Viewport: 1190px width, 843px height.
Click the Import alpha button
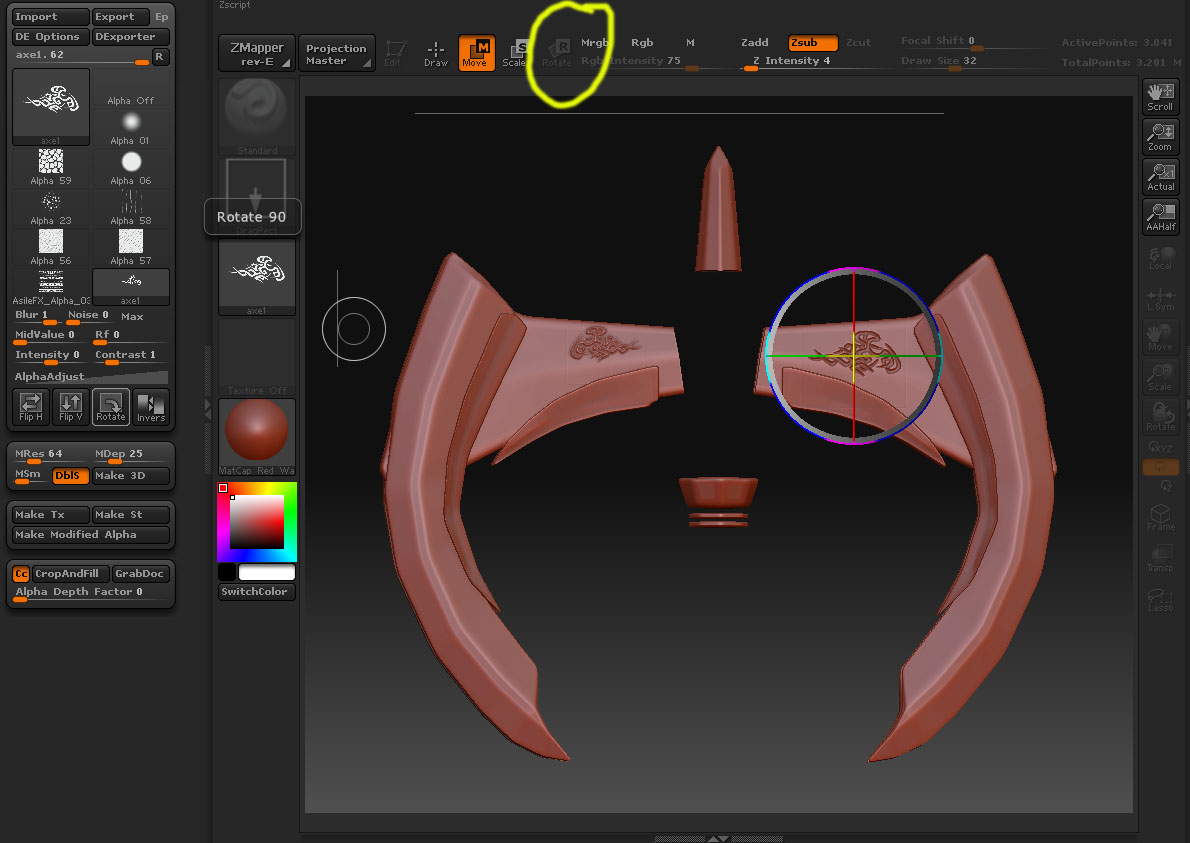(51, 17)
